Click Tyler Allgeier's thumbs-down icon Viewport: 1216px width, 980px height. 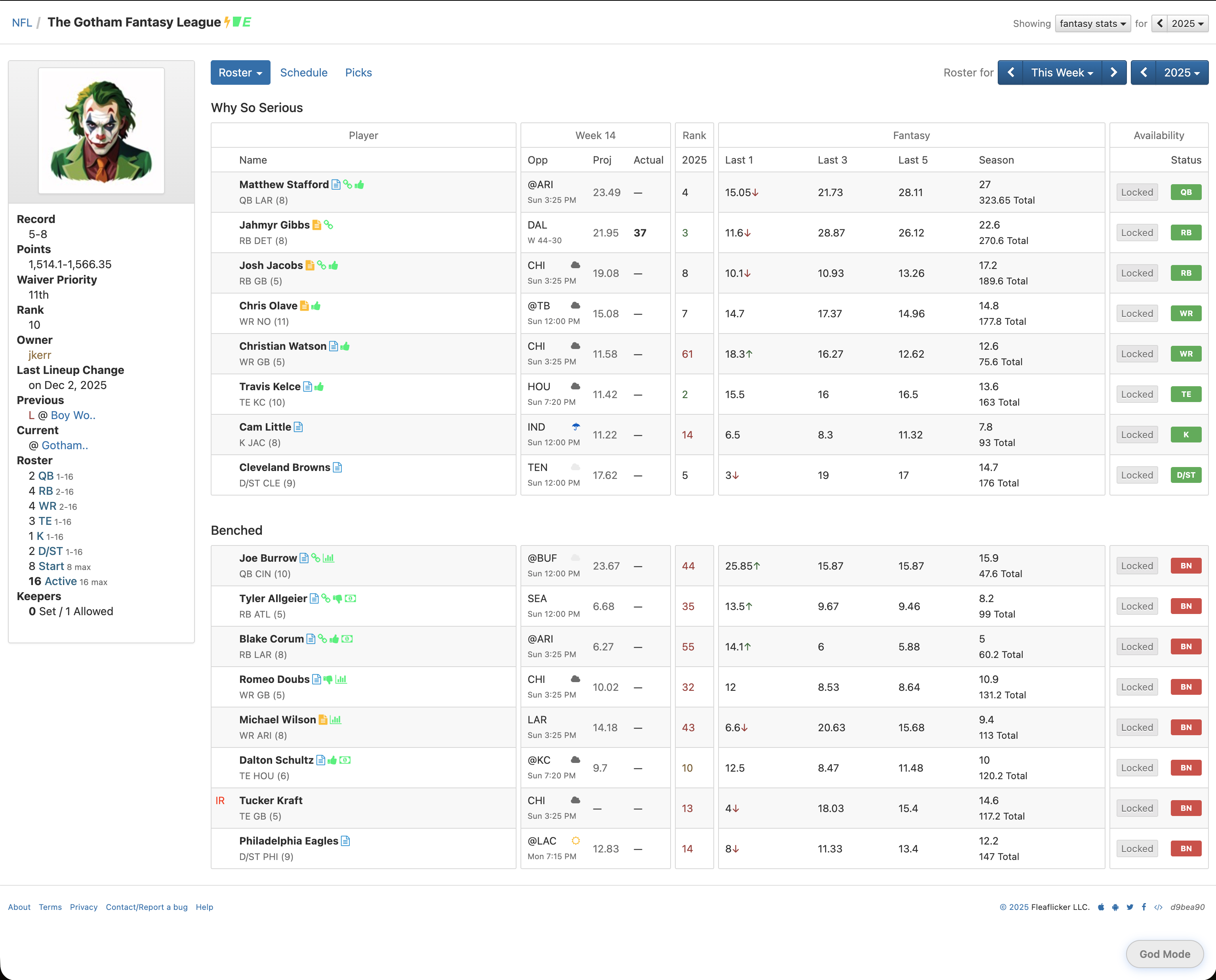point(337,599)
